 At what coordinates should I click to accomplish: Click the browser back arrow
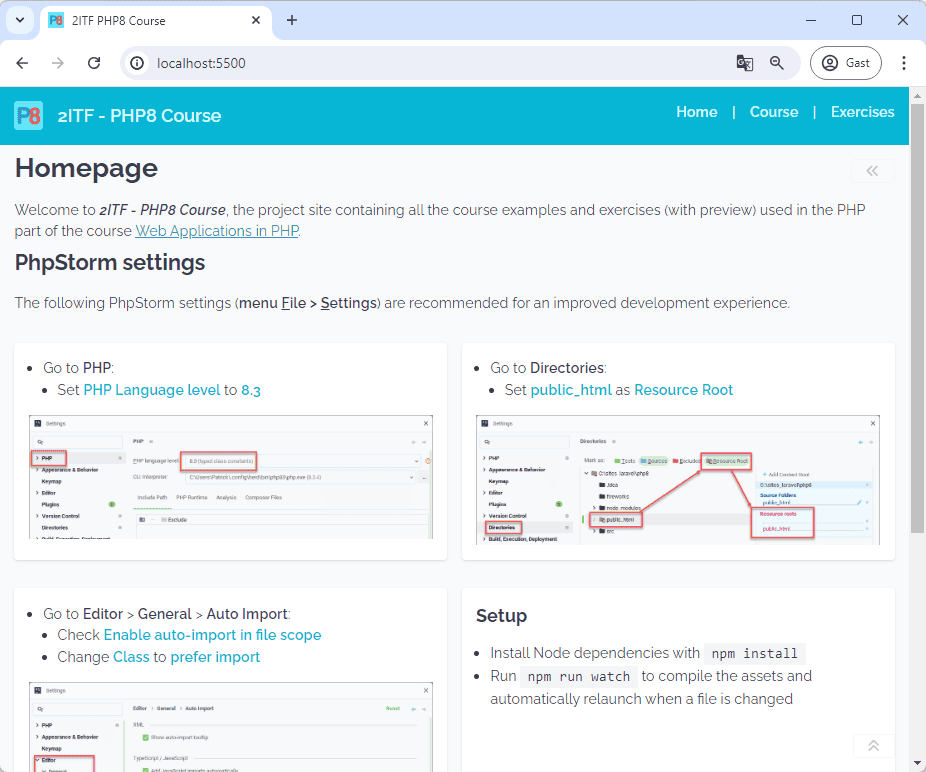coord(22,63)
